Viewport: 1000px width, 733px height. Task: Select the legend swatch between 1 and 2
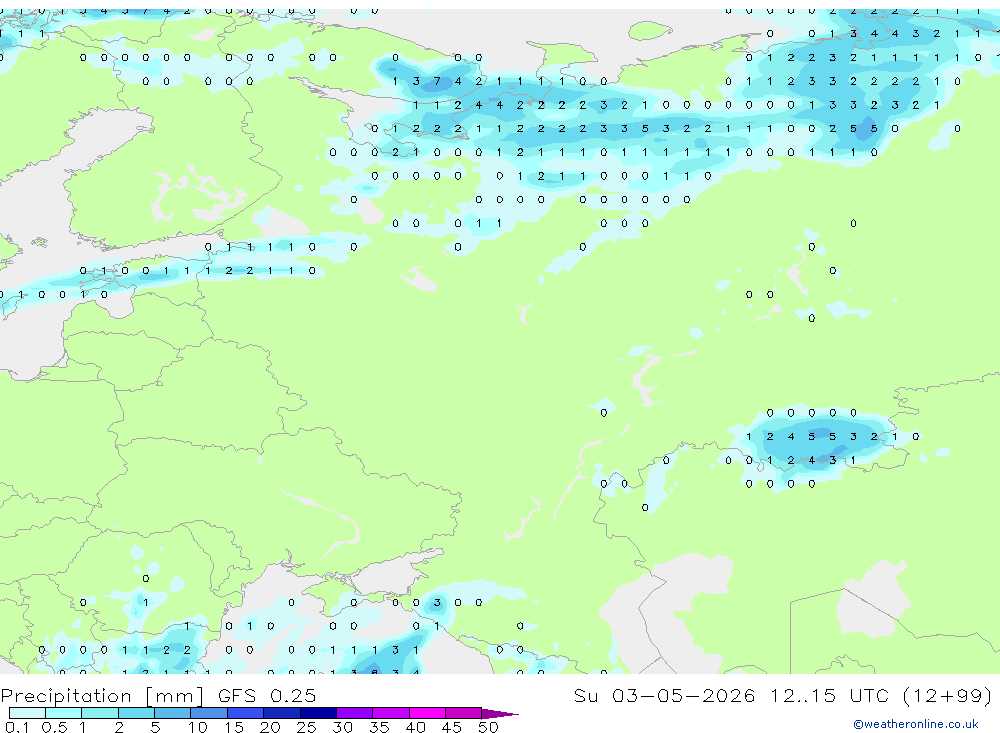tap(100, 713)
